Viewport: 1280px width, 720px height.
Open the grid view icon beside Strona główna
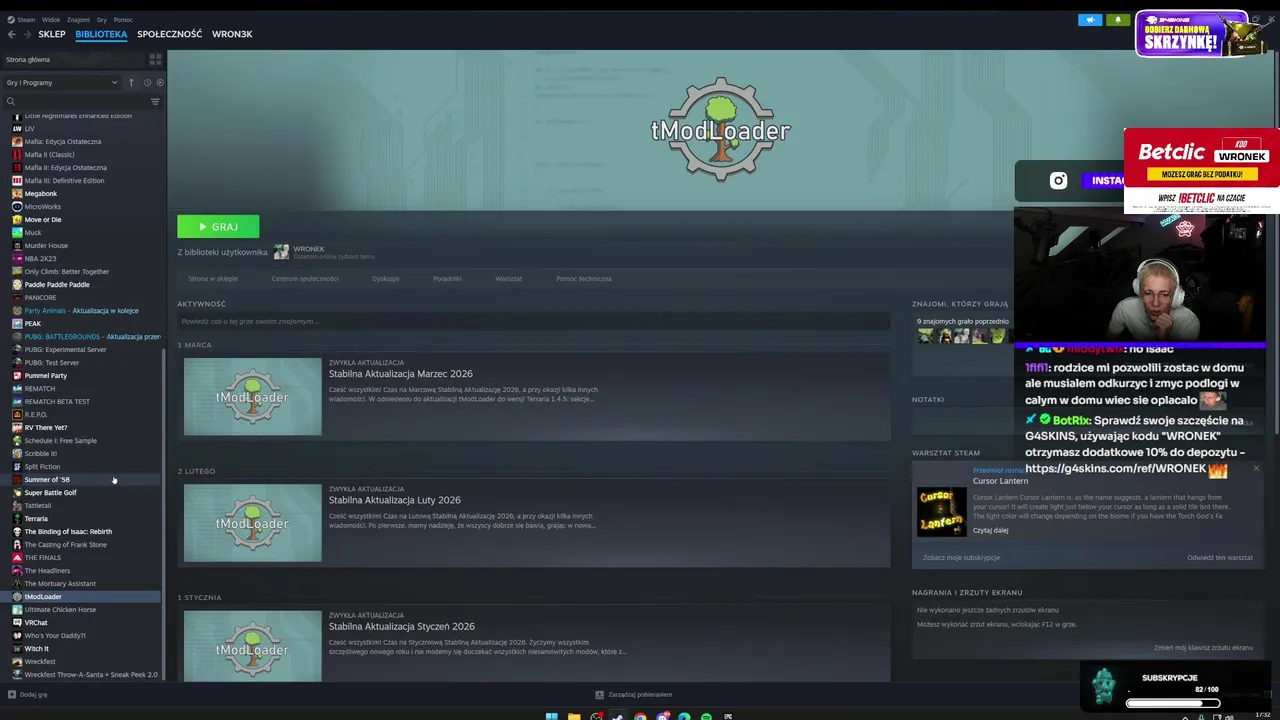(x=154, y=60)
